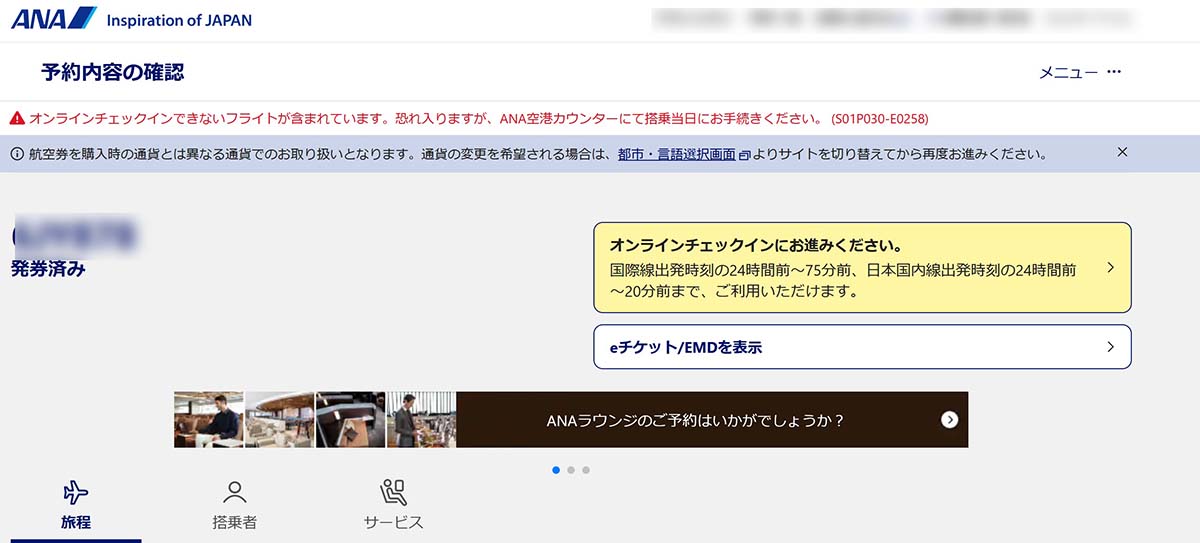Select second carousel dot indicator

[x=571, y=469]
